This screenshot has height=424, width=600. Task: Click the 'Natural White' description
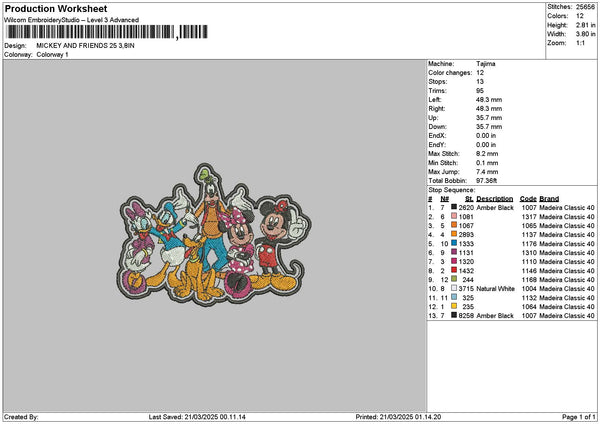pos(496,289)
